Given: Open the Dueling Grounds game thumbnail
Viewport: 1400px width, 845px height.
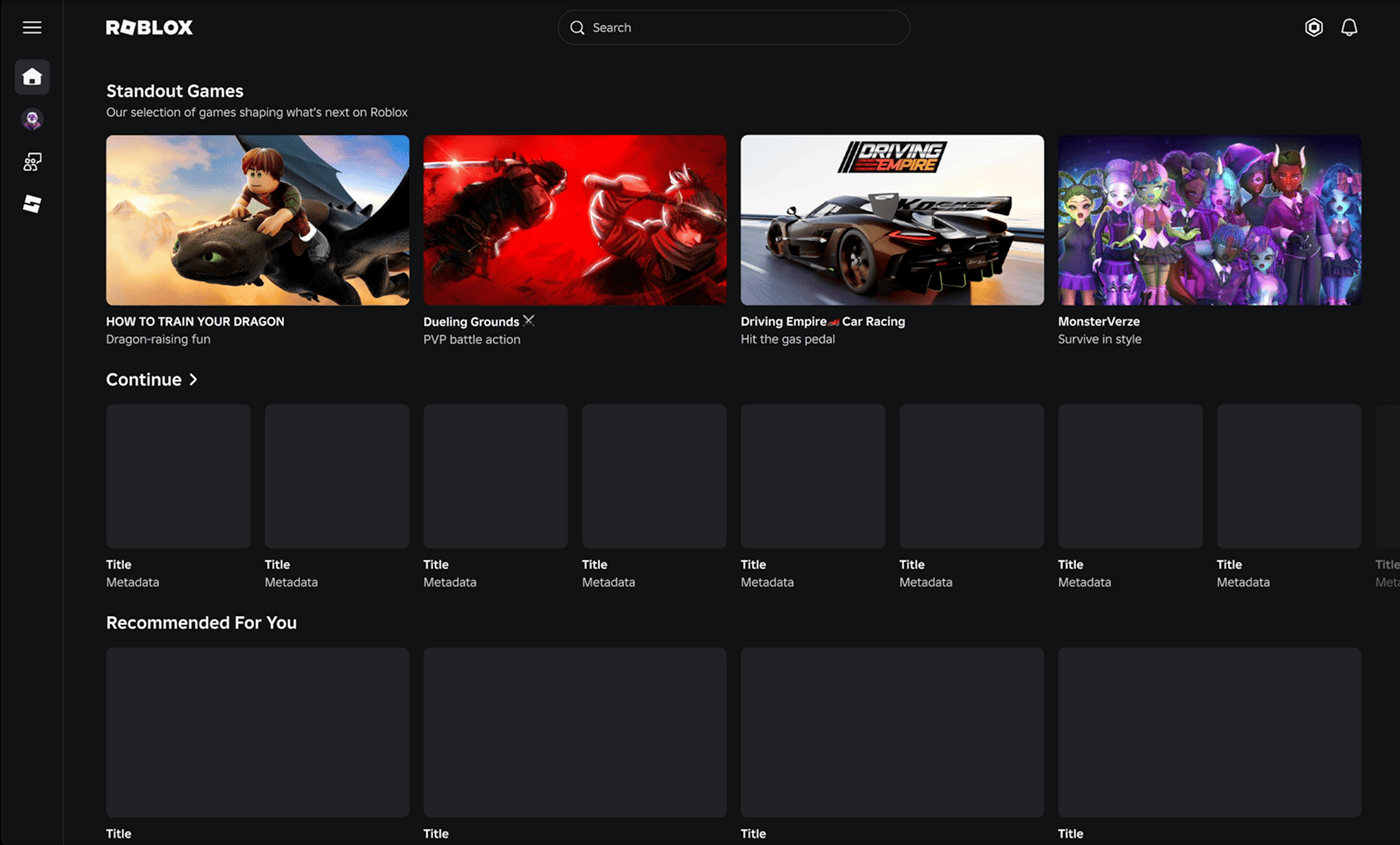Looking at the screenshot, I should click(575, 220).
